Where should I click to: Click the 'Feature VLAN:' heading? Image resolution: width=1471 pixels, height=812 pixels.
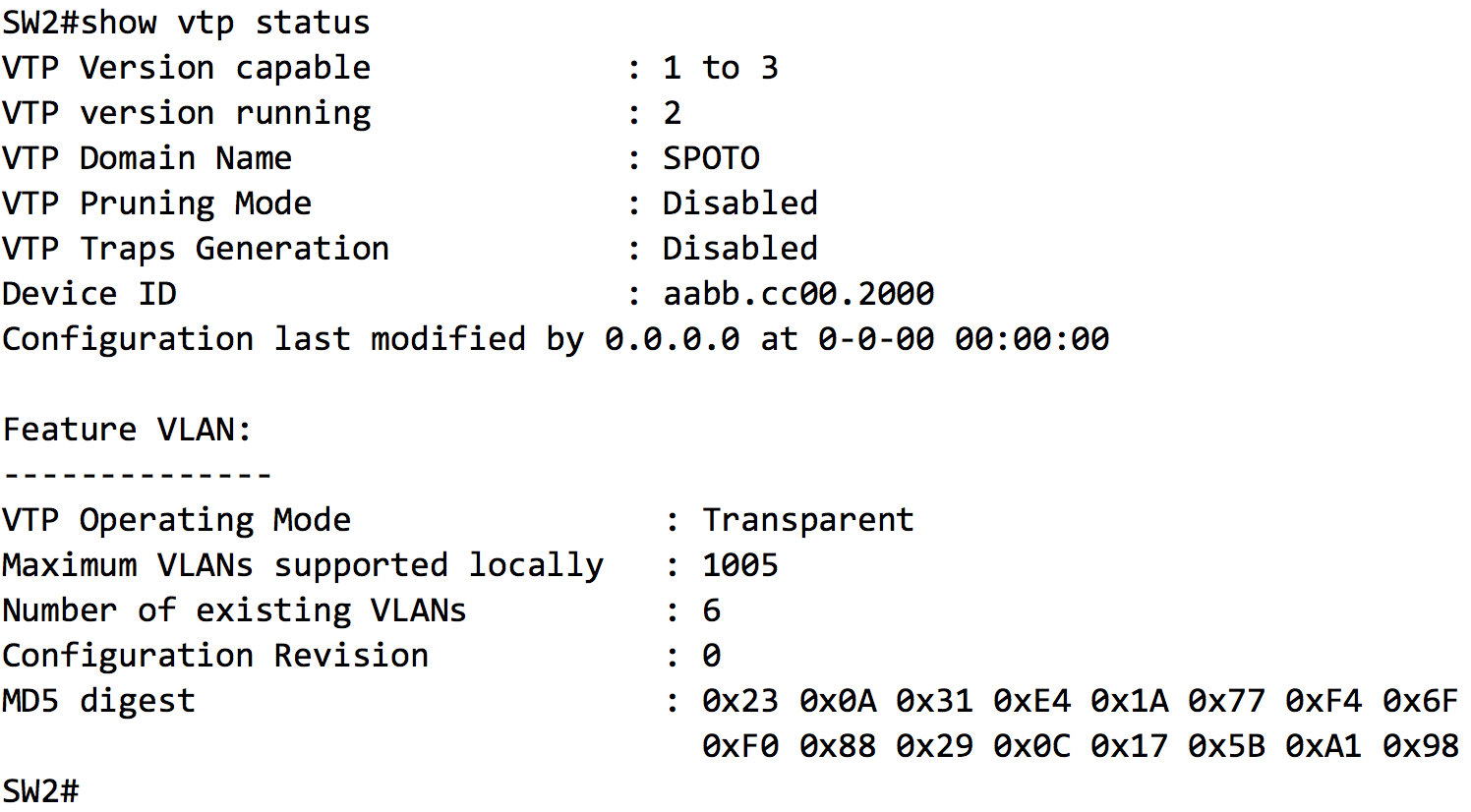(127, 430)
